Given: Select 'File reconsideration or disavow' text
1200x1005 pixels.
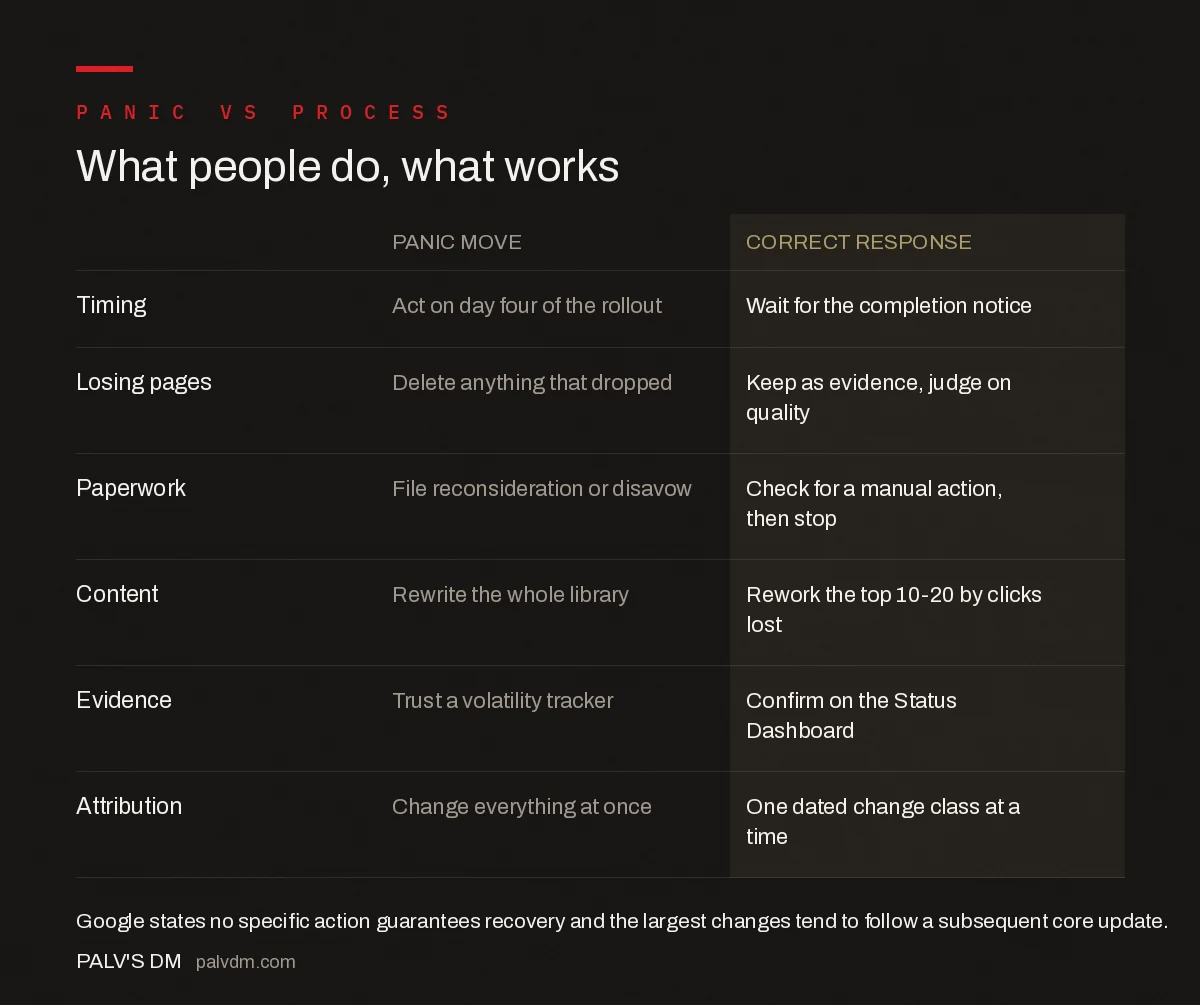Looking at the screenshot, I should [542, 489].
